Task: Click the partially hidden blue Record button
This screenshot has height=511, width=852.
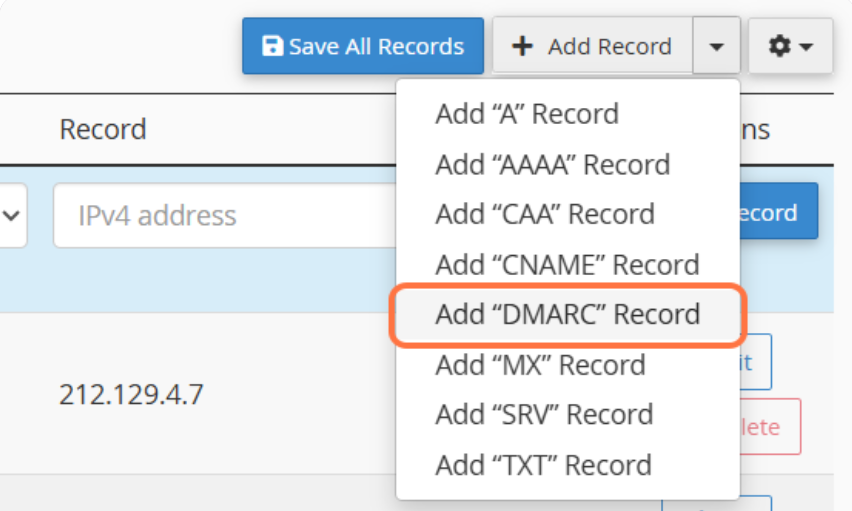Action: coord(778,212)
